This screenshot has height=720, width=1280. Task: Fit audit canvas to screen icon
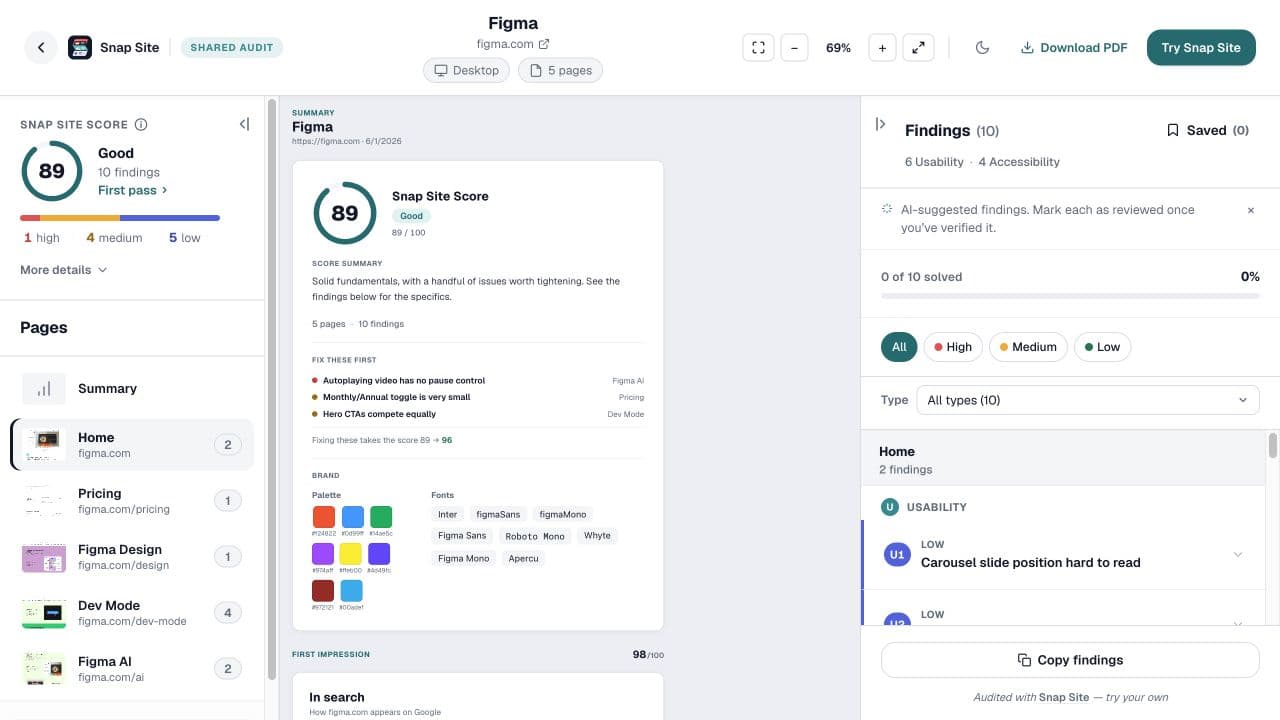tap(759, 47)
